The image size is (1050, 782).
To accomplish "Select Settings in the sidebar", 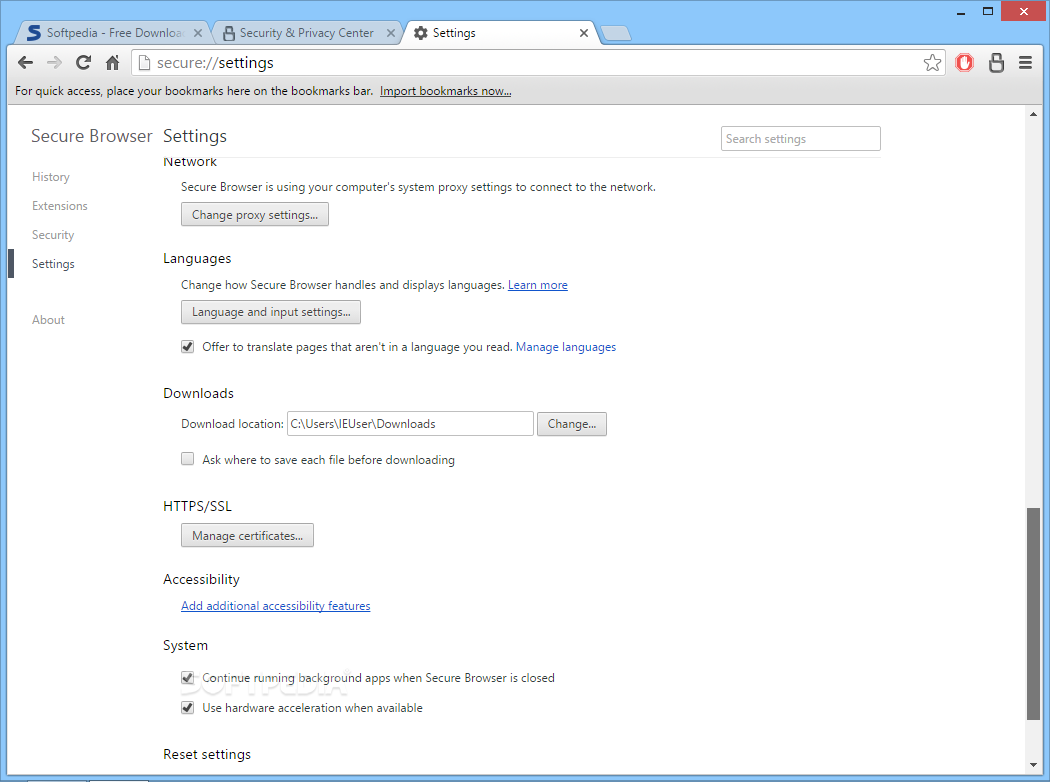I will [53, 264].
